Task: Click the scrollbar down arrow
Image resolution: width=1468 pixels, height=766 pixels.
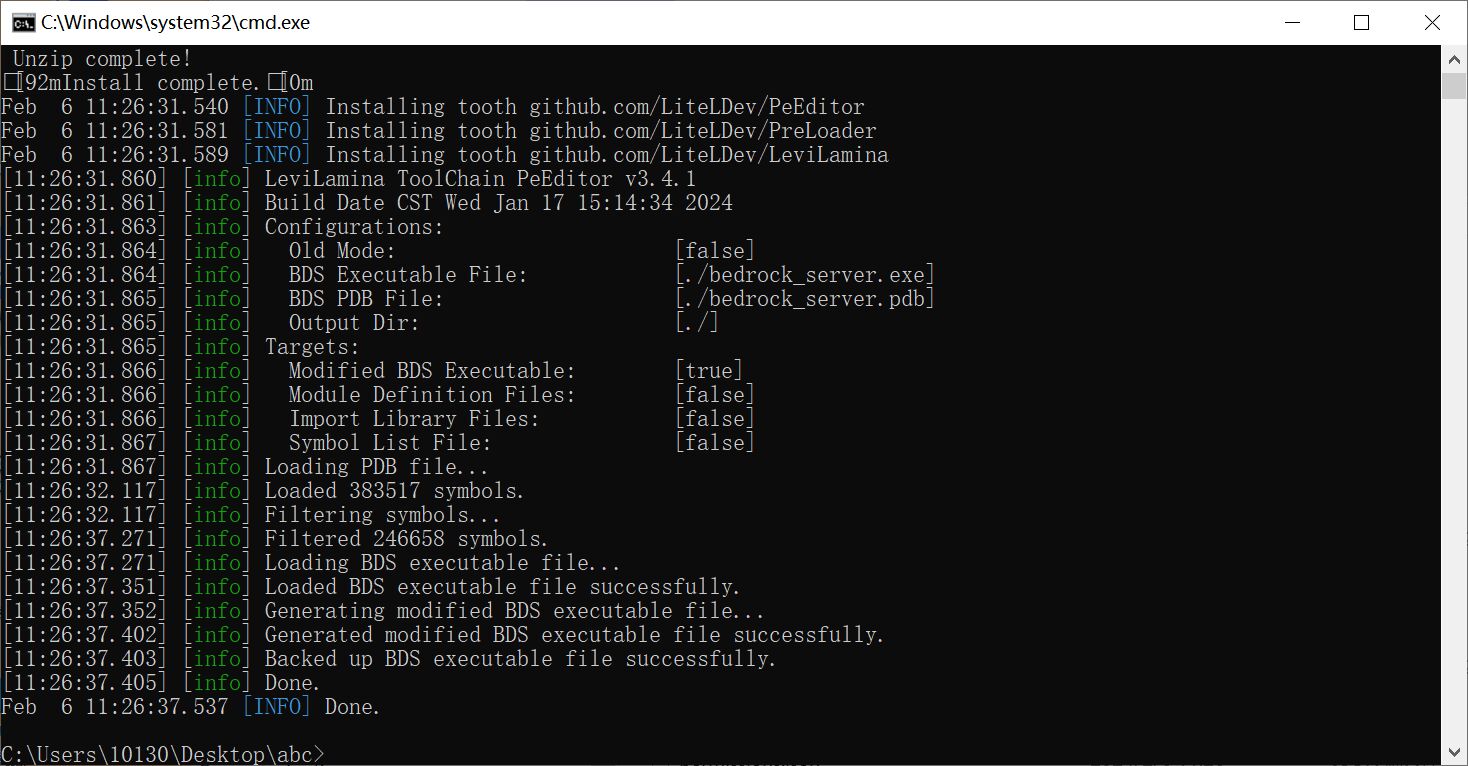Action: 1454,752
